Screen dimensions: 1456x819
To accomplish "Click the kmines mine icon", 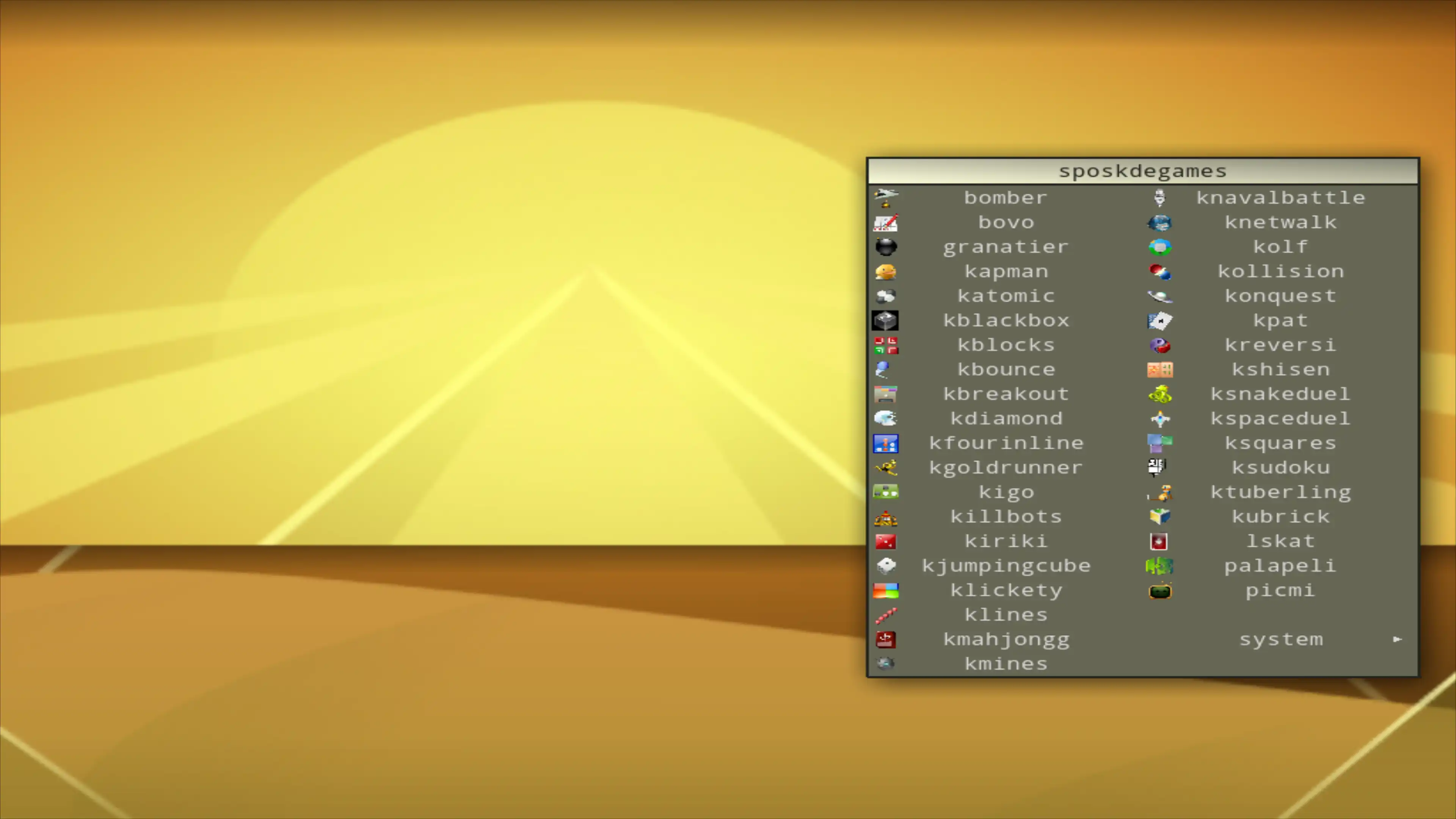I will [886, 664].
